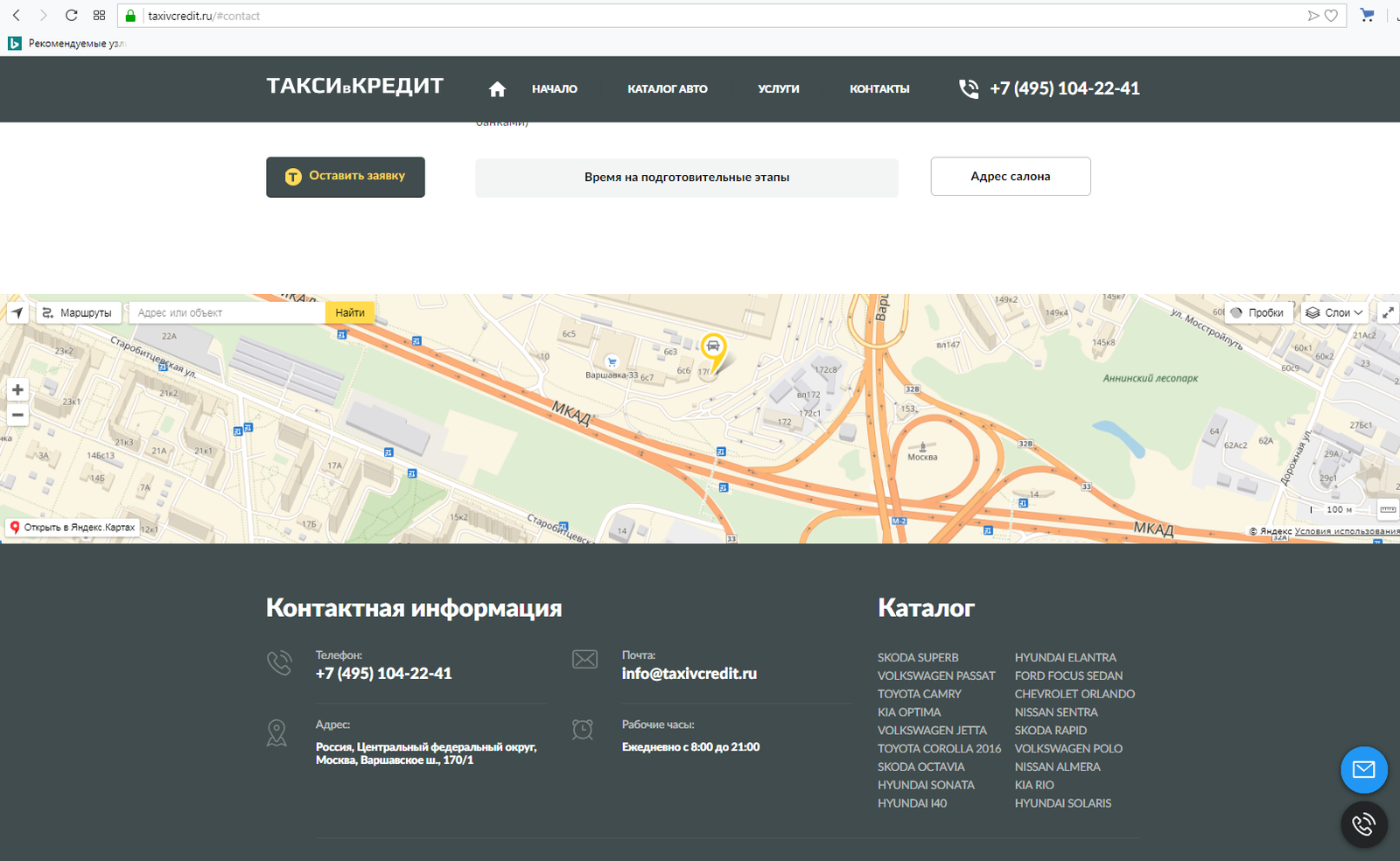Go to the УСЛУГИ menu item

point(779,89)
